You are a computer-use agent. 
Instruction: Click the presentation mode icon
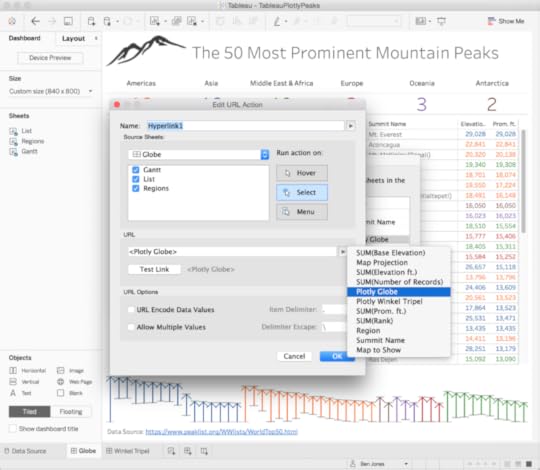(x=441, y=21)
